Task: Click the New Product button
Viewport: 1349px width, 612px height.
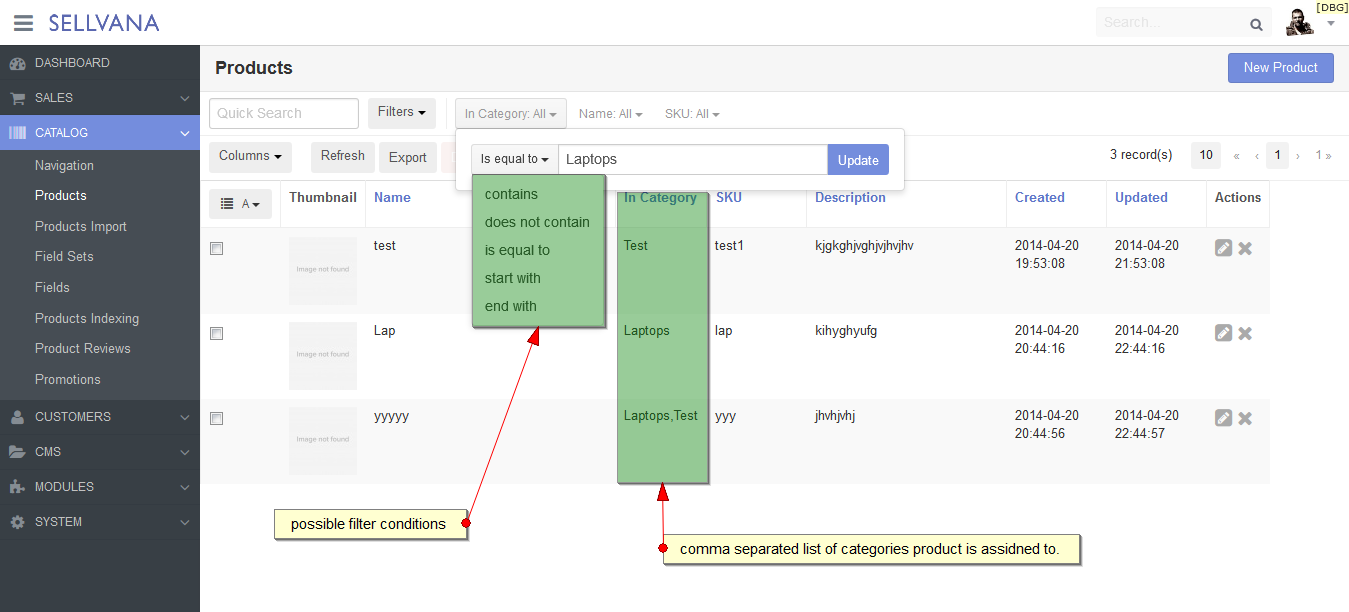Action: coord(1280,68)
